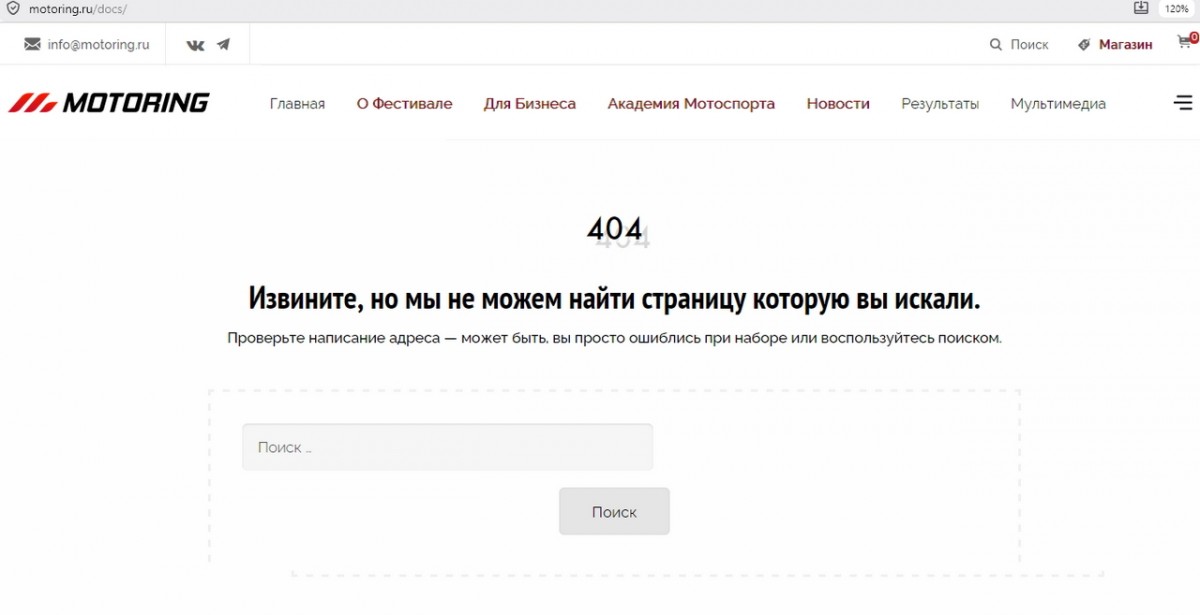Viewport: 1200px width, 615px height.
Task: Open the Для Бизнеса menu item
Action: point(530,103)
